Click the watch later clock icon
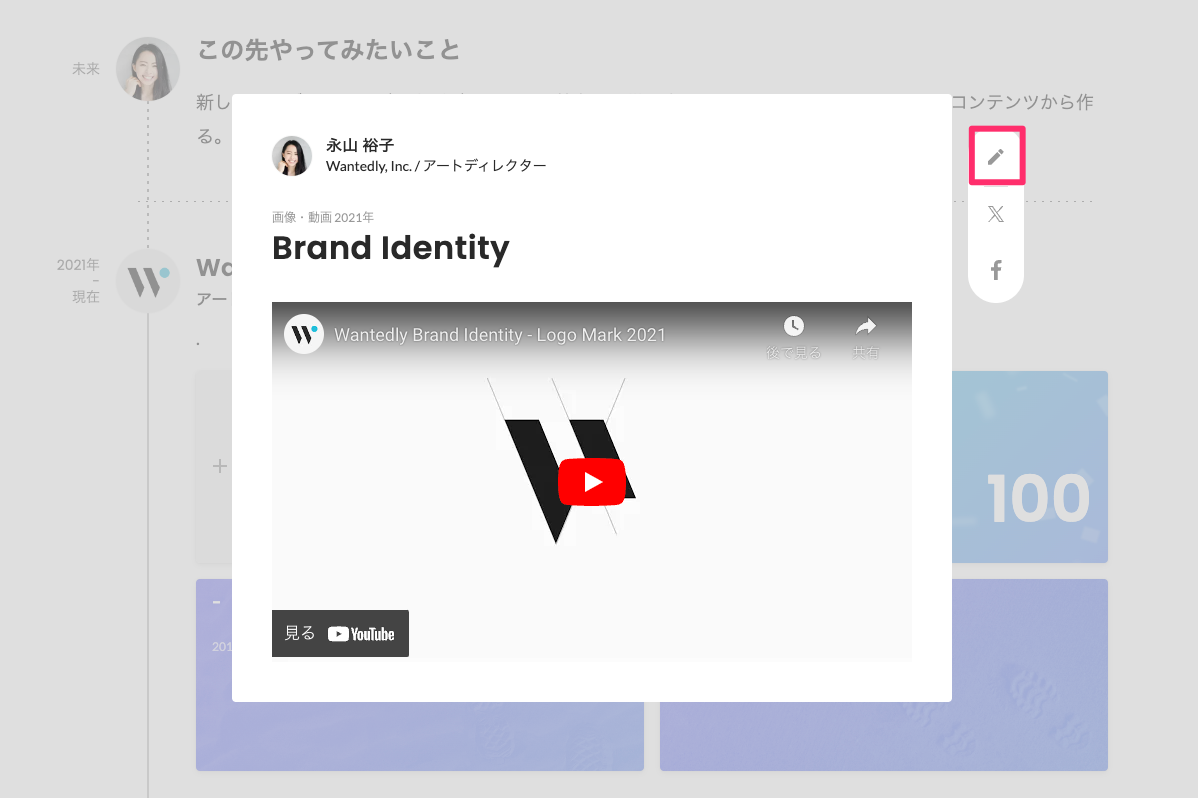Screen dimensions: 1198x798 click(794, 326)
